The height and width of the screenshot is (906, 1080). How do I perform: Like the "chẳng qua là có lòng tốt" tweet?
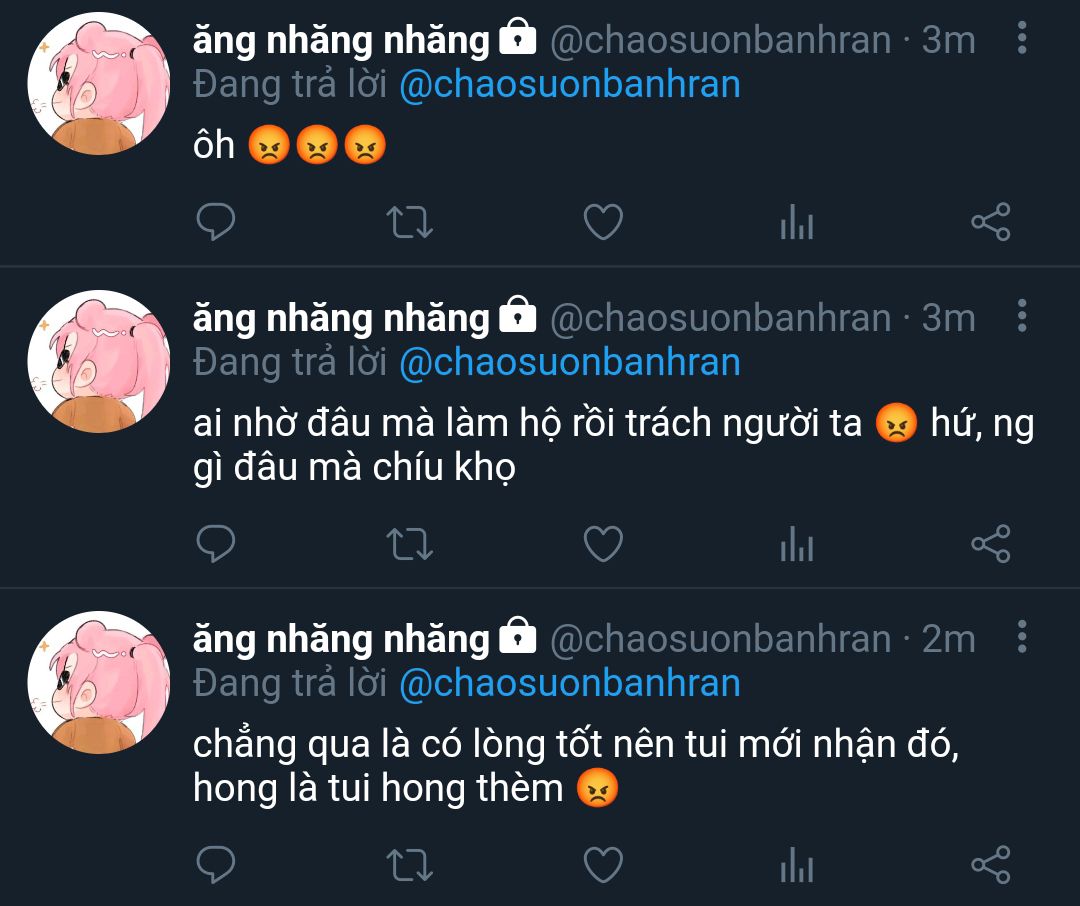pyautogui.click(x=603, y=865)
